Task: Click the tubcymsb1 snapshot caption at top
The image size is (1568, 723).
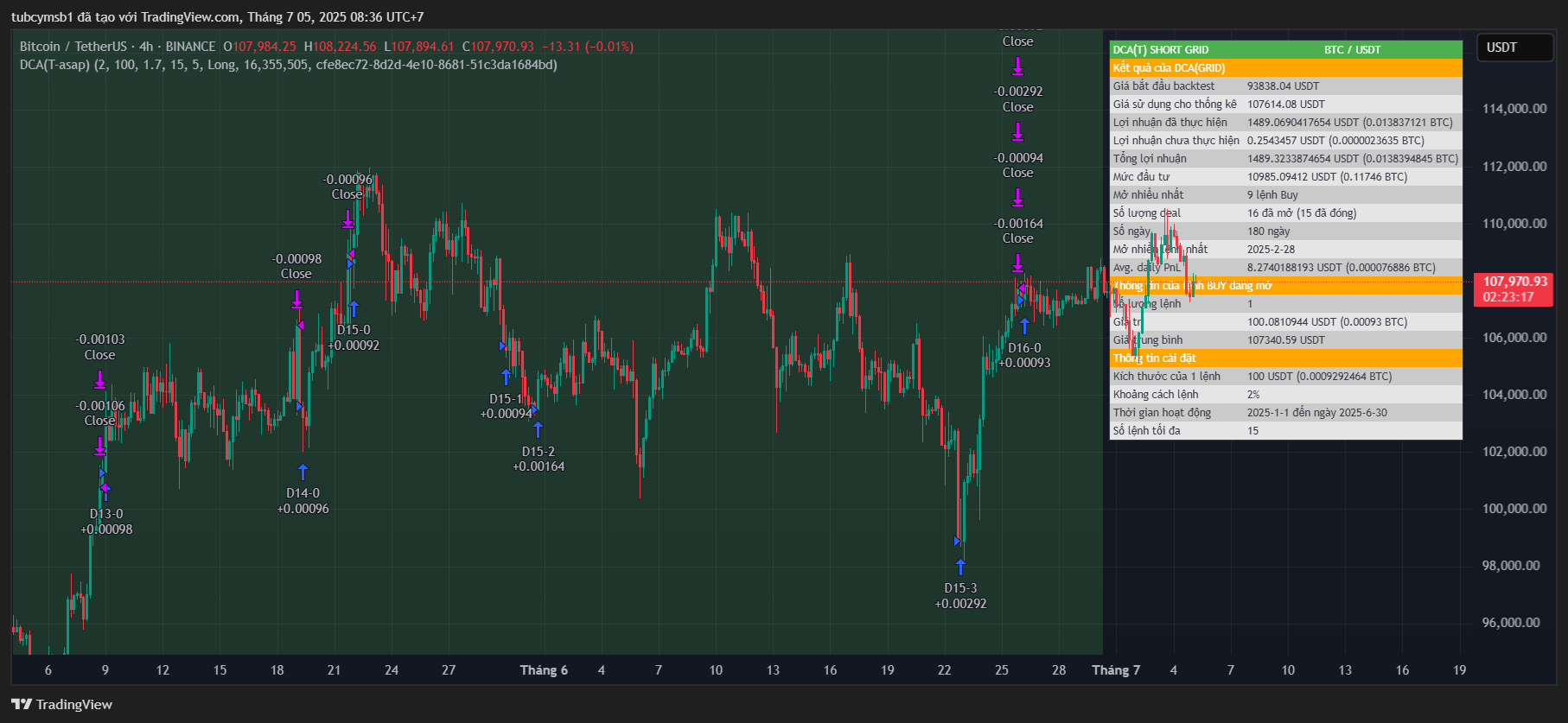Action: [x=217, y=17]
